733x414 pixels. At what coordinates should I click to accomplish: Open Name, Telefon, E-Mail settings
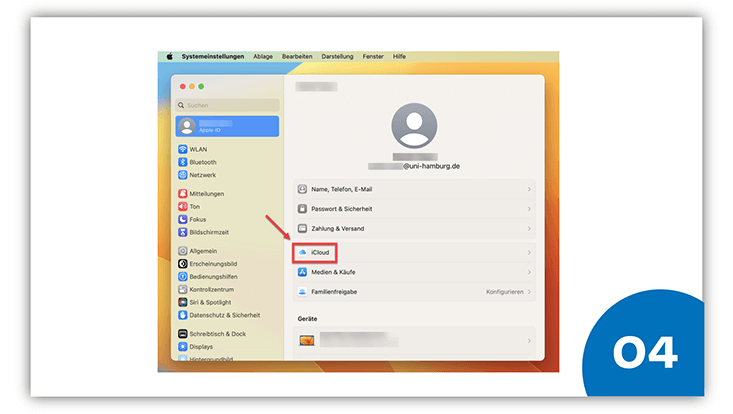point(414,189)
